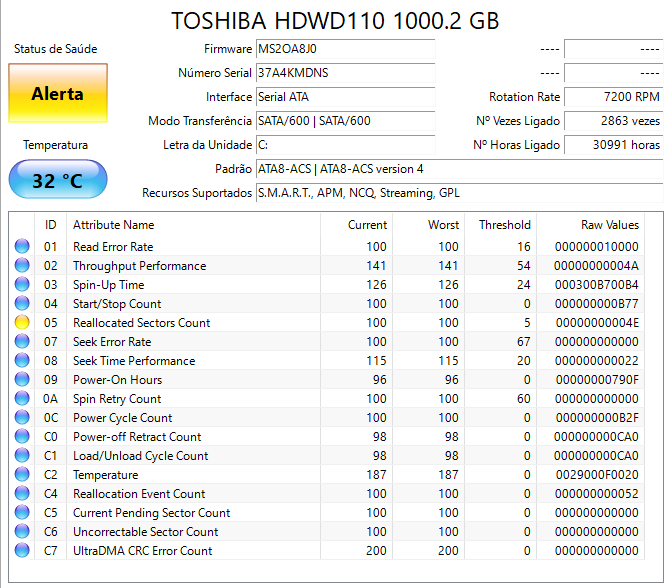Viewport: 672px width, 588px height.
Task: Click status orb for Seek Error Rate
Action: 22,342
